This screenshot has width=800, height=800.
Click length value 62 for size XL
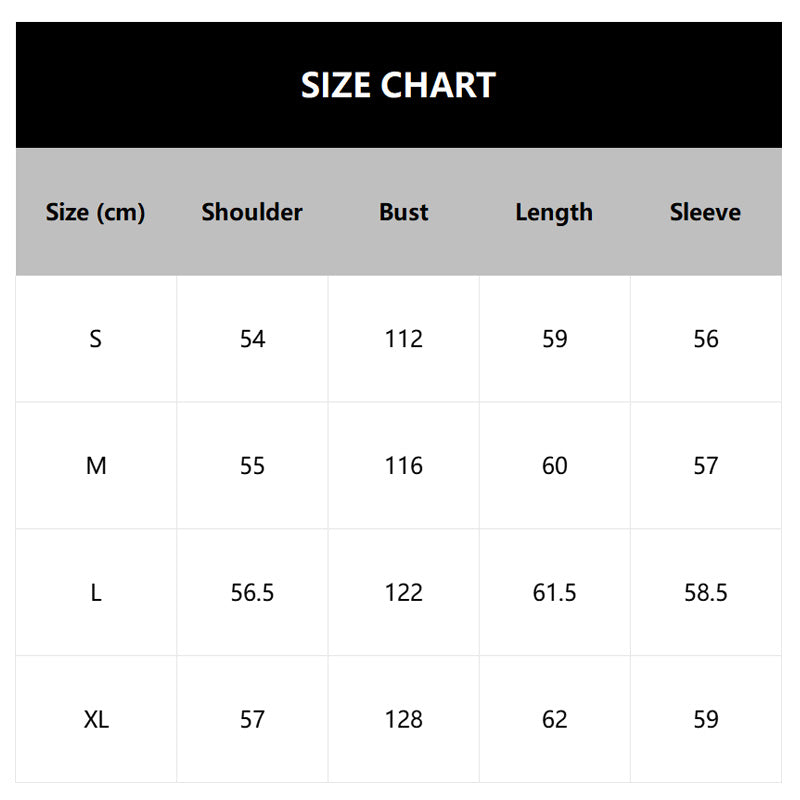[554, 719]
